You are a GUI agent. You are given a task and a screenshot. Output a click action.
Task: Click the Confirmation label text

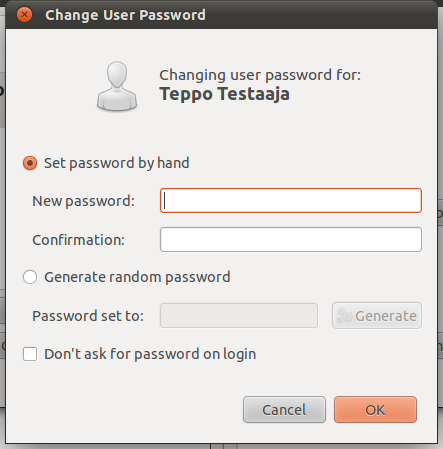78,240
